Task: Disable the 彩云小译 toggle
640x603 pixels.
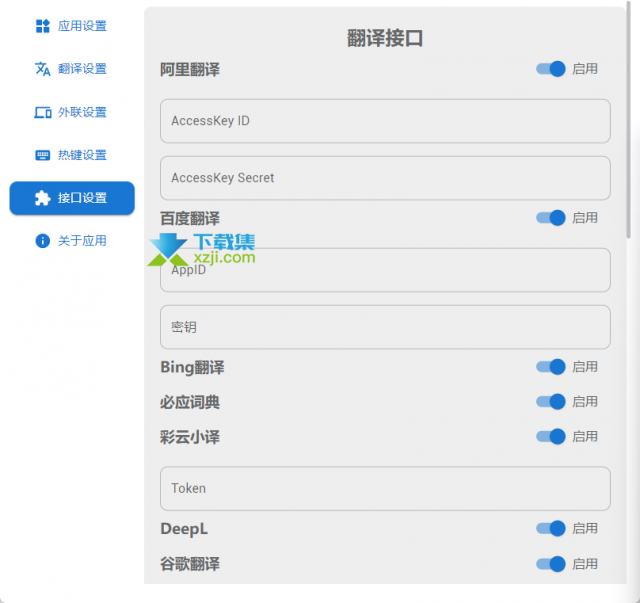Action: pyautogui.click(x=551, y=436)
